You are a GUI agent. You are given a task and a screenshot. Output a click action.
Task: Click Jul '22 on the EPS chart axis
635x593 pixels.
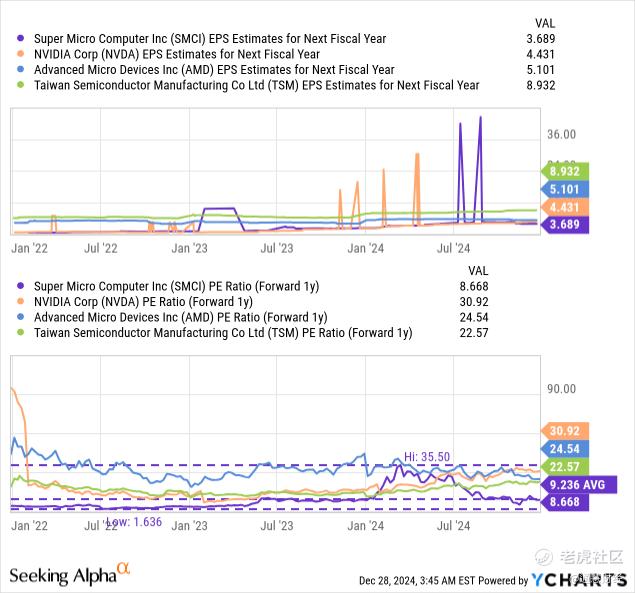101,248
